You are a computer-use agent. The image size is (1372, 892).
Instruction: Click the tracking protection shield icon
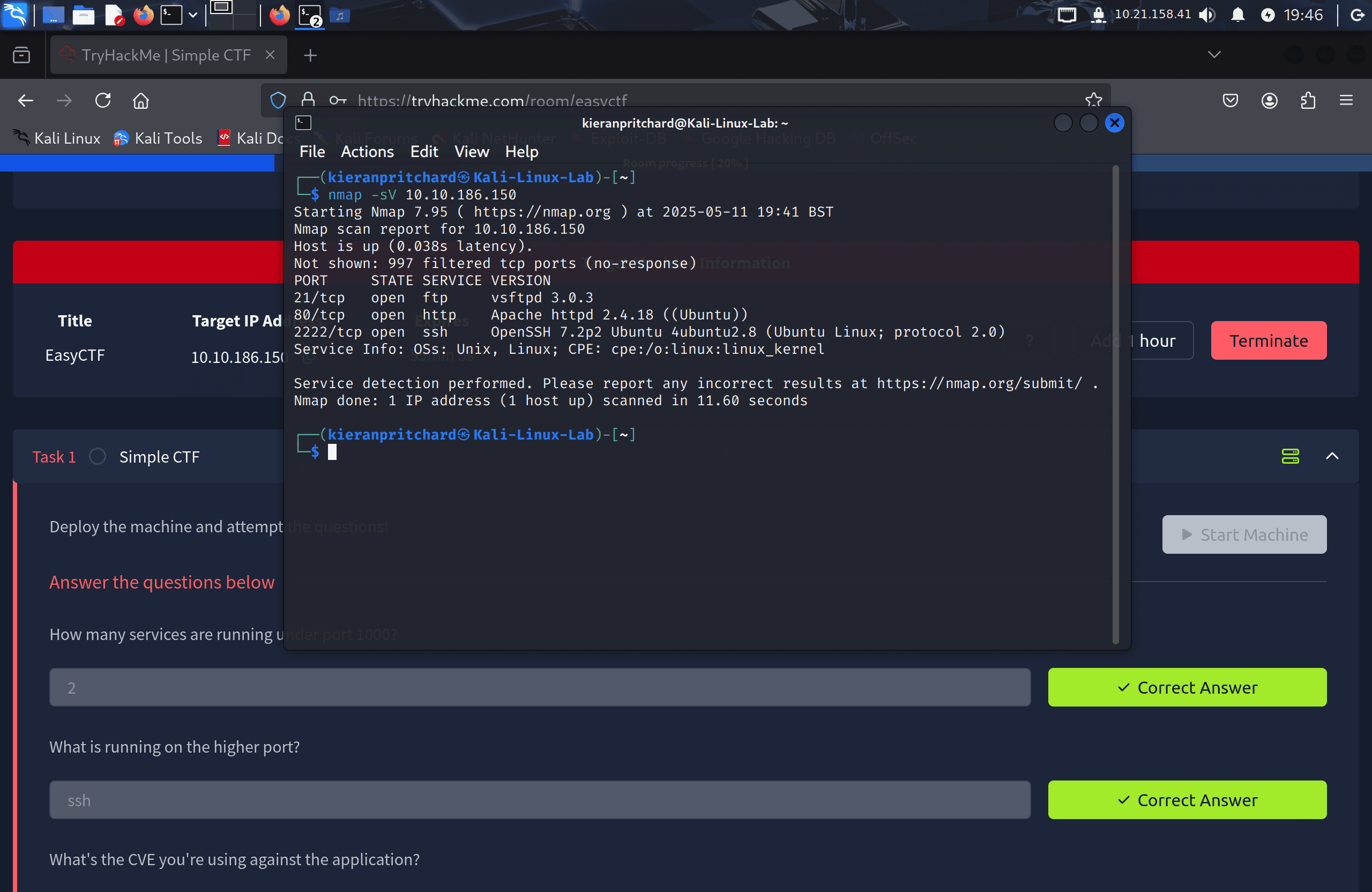point(278,101)
